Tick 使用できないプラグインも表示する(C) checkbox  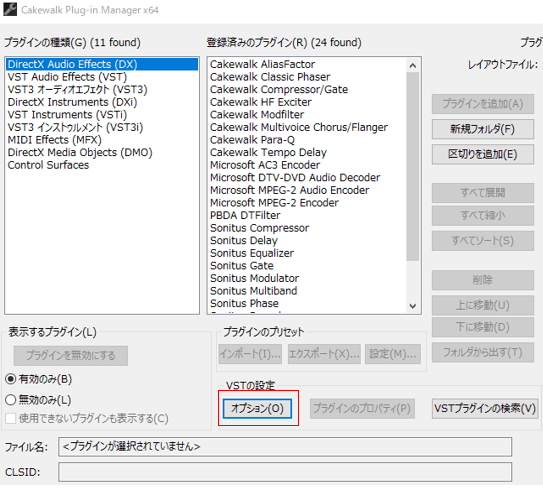tap(11, 418)
